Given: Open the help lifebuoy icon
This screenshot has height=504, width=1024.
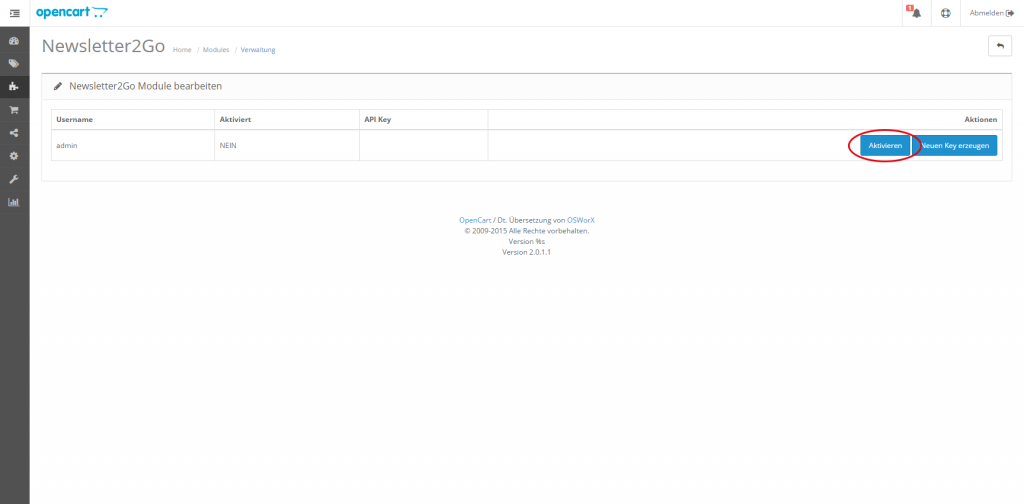Looking at the screenshot, I should 945,13.
